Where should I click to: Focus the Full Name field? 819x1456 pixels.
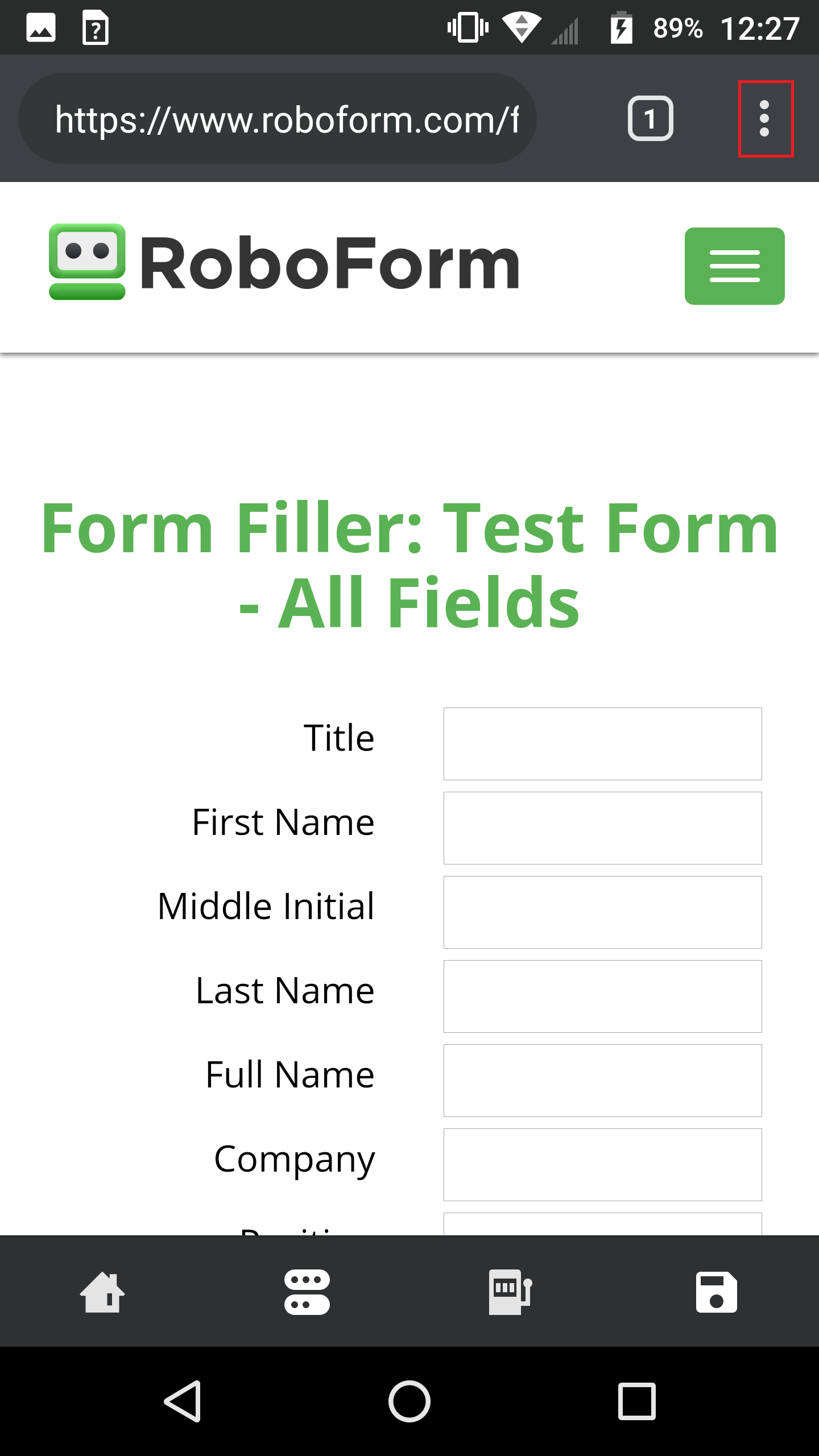pos(602,1081)
